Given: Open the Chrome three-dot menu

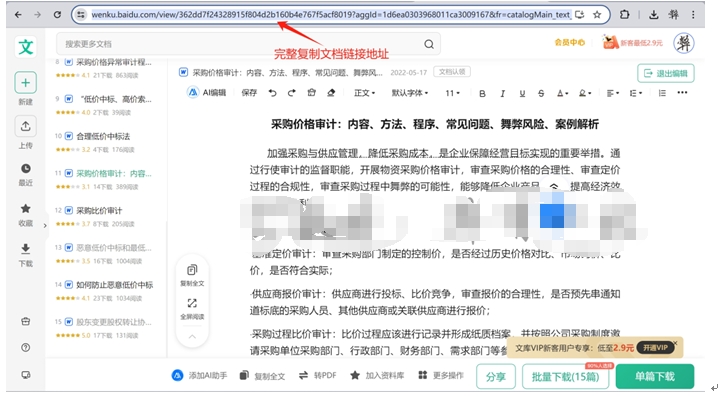Looking at the screenshot, I should [693, 15].
